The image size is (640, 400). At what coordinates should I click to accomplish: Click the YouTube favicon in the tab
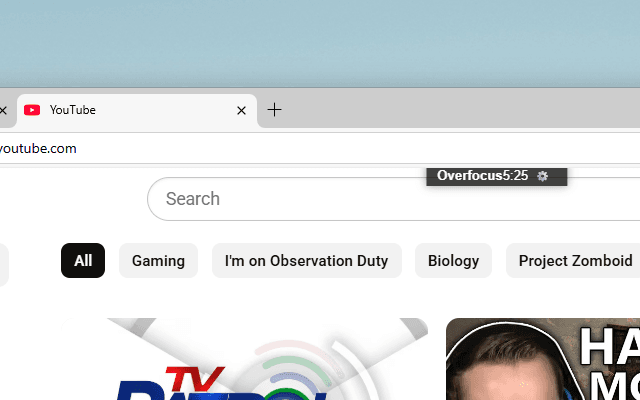(x=32, y=110)
